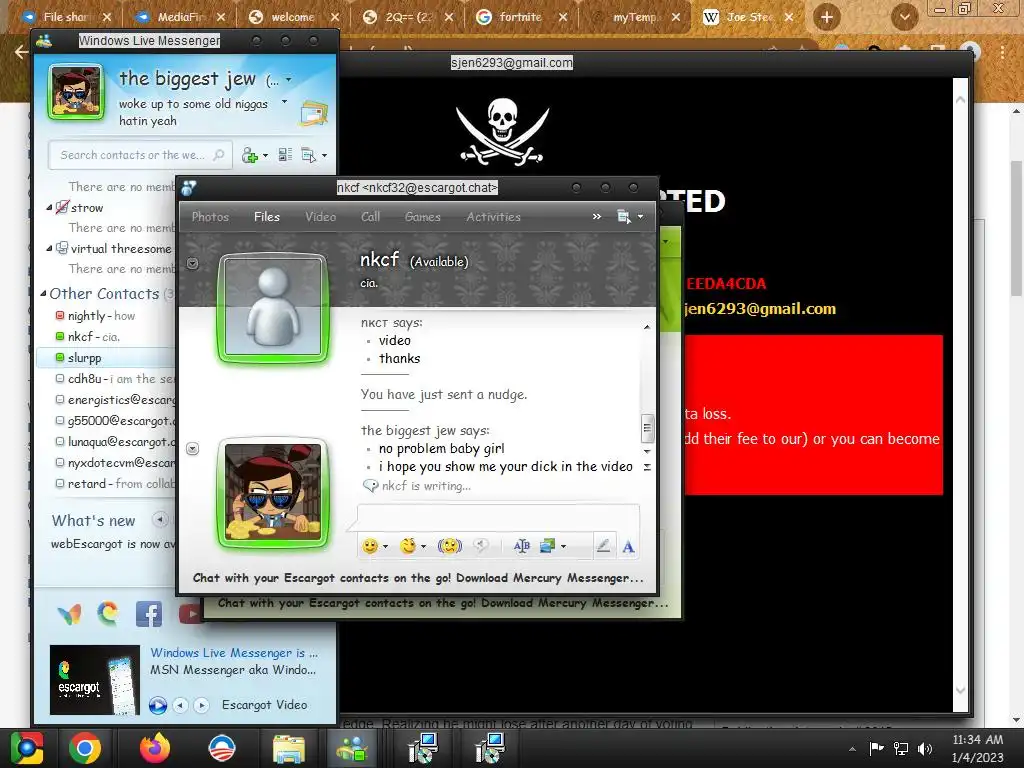Open the Activities tab in chat window
1024x768 pixels.
493,217
